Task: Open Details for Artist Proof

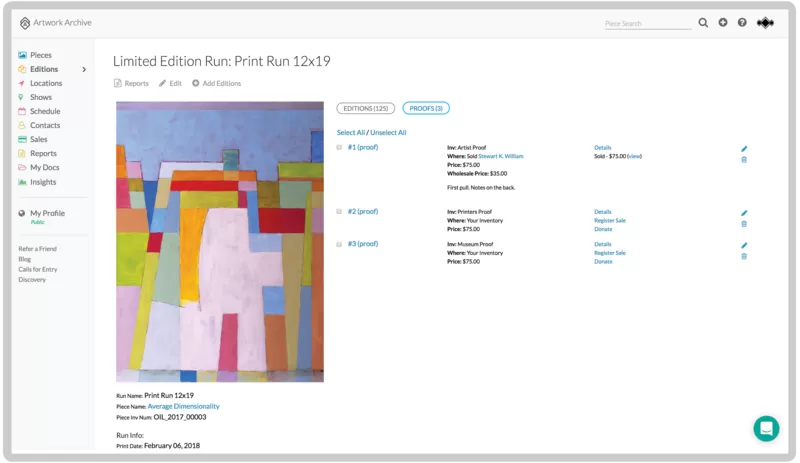Action: click(x=603, y=148)
